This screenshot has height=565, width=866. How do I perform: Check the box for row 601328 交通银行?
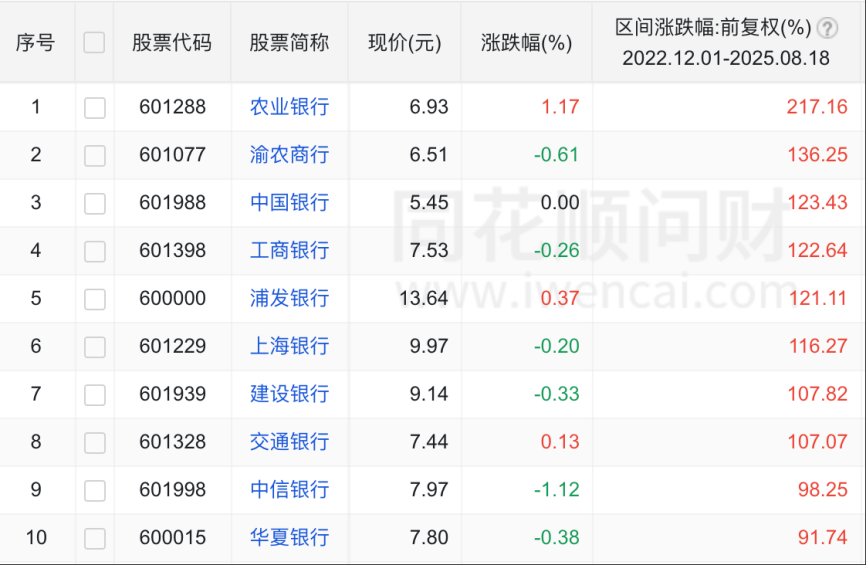(x=94, y=442)
